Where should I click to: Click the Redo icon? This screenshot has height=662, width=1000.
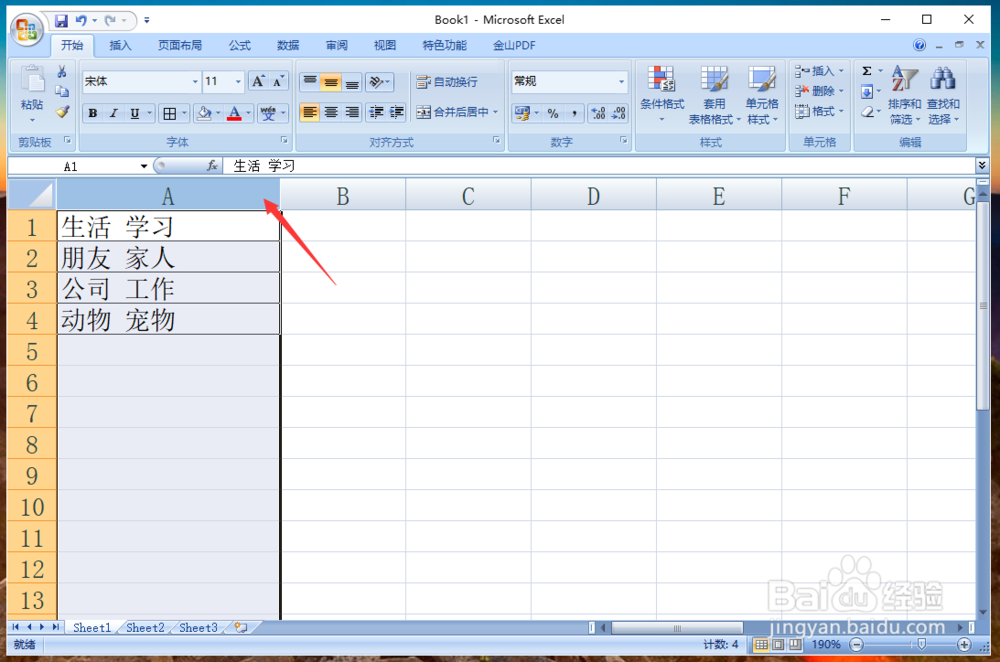coord(110,20)
